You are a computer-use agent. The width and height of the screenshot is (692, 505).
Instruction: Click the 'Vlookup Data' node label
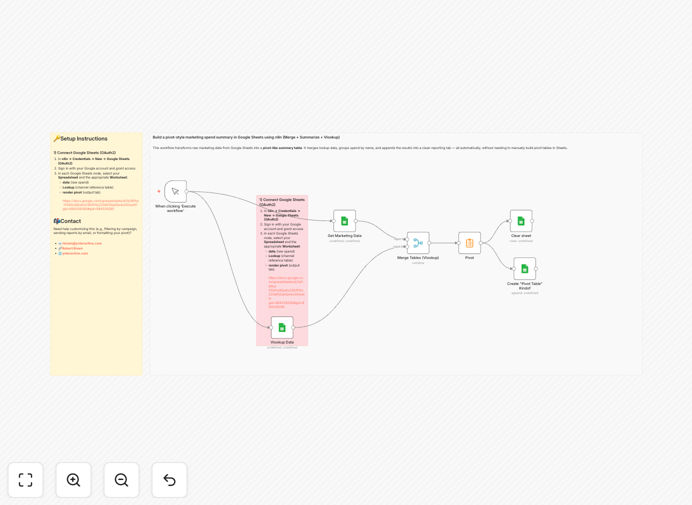point(282,342)
